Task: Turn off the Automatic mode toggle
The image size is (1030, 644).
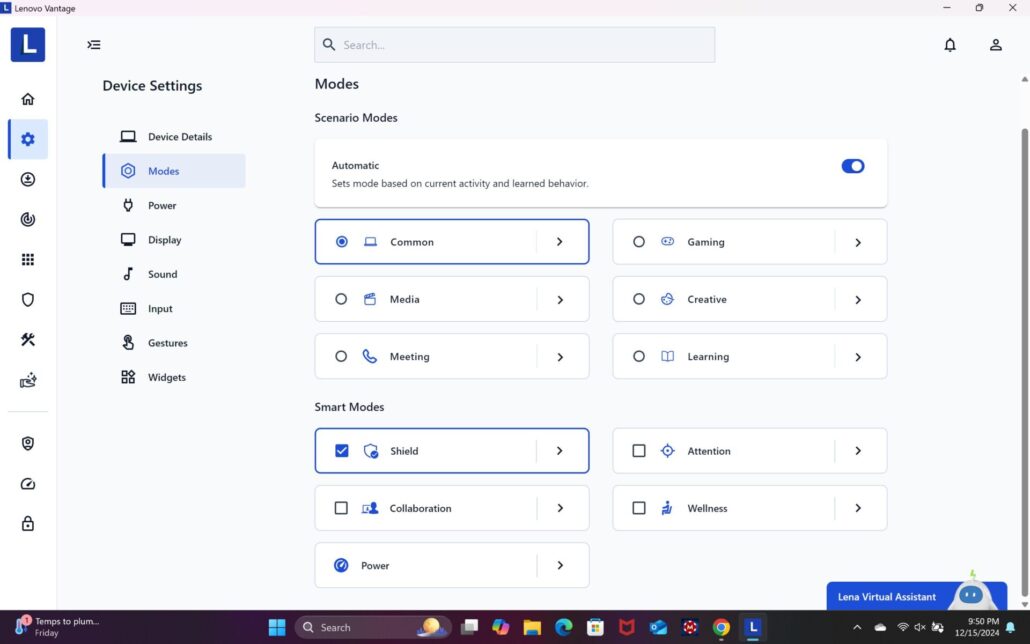Action: tap(853, 166)
